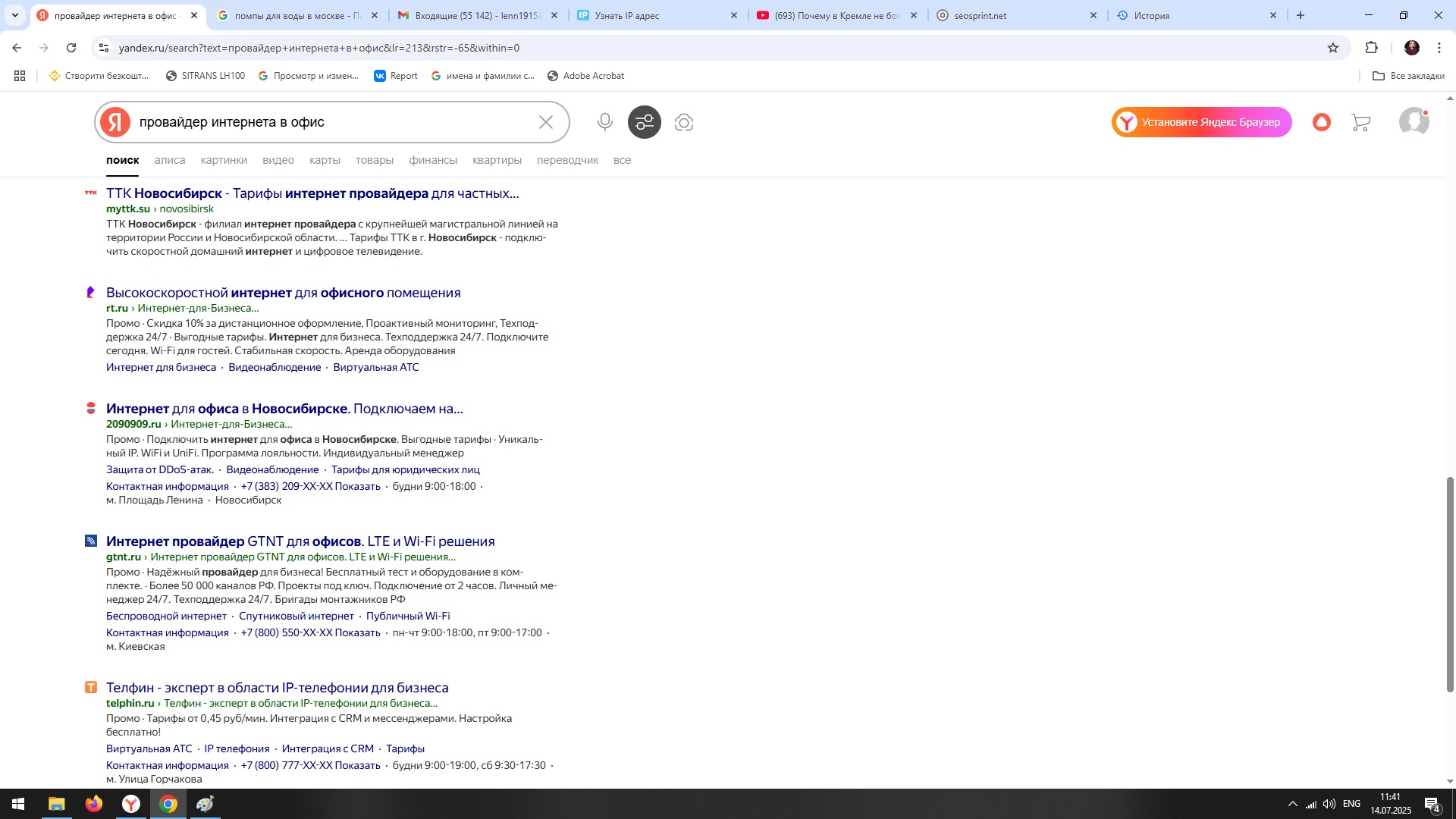Switch to the финансы tab
1456x819 pixels.
[x=433, y=160]
